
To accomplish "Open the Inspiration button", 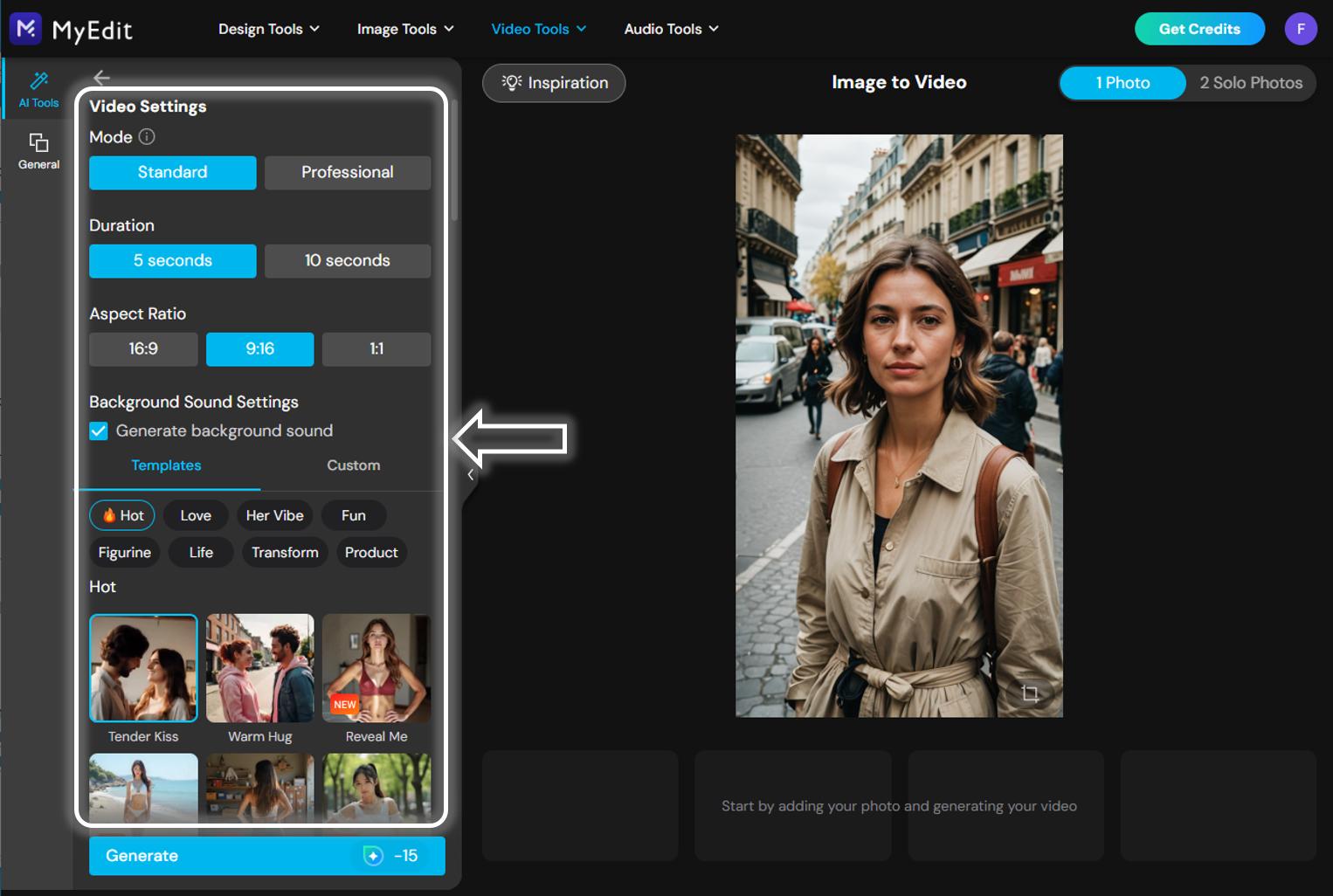I will click(x=554, y=83).
